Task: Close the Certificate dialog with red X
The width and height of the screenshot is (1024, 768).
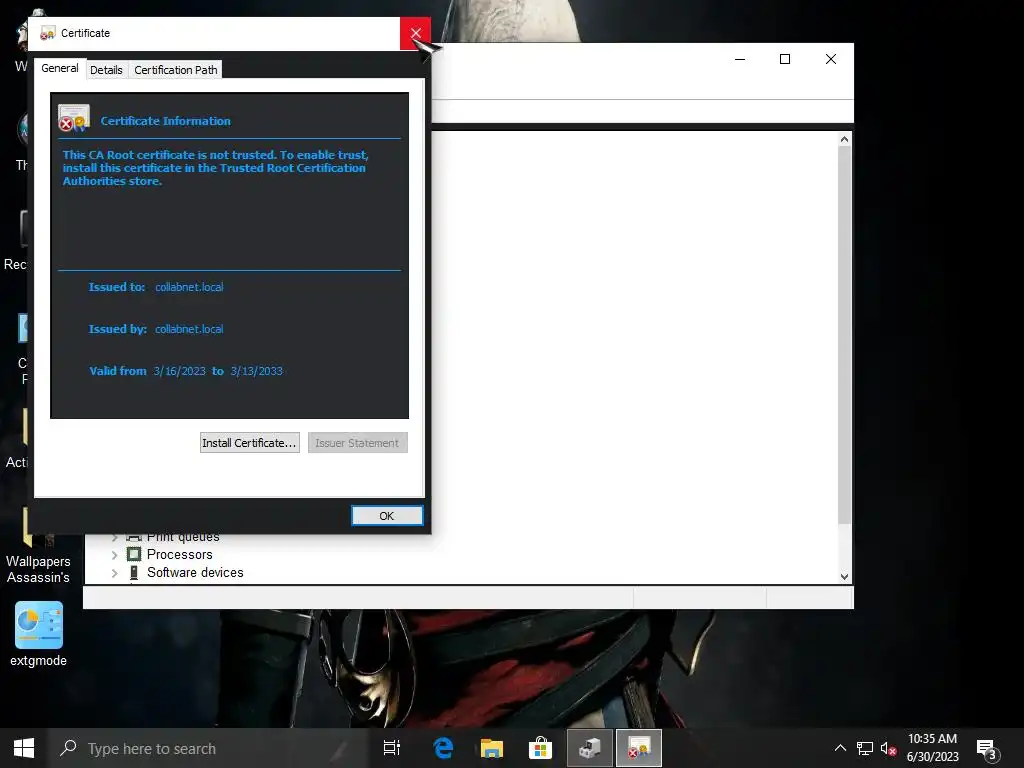Action: click(x=415, y=33)
